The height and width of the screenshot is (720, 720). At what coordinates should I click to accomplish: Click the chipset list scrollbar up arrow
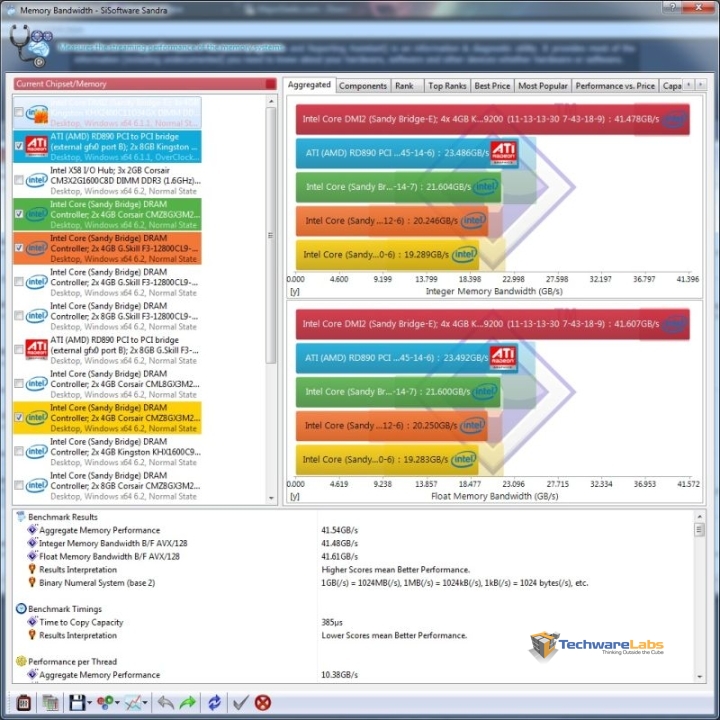(x=271, y=101)
